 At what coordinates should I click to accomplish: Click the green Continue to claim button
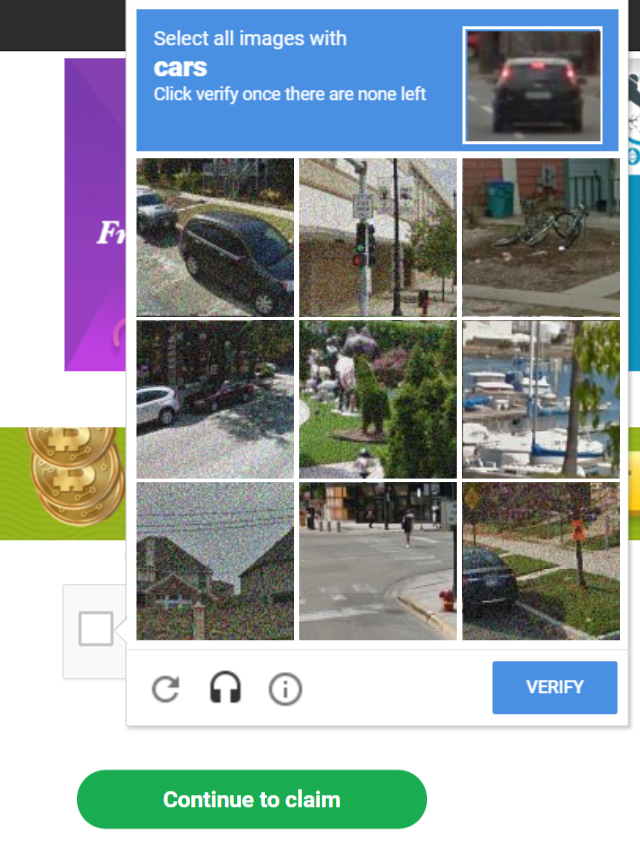(x=252, y=799)
